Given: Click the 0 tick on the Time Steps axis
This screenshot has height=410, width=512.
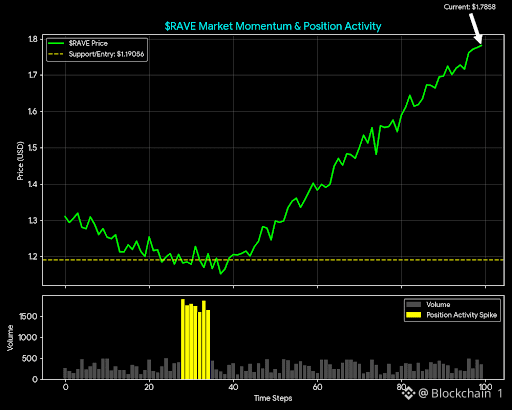Looking at the screenshot, I should [65, 387].
